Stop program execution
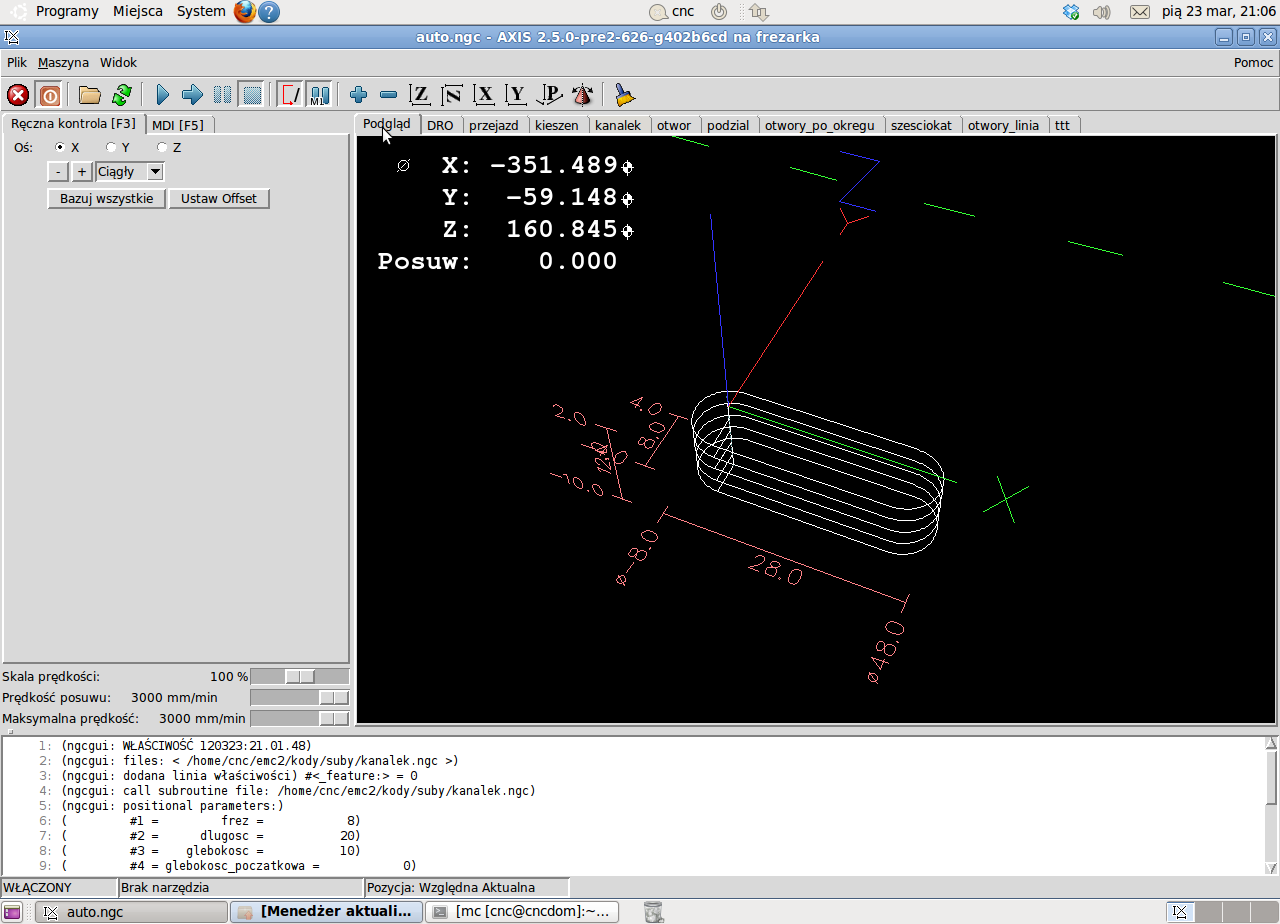The height and width of the screenshot is (924, 1280). point(252,95)
